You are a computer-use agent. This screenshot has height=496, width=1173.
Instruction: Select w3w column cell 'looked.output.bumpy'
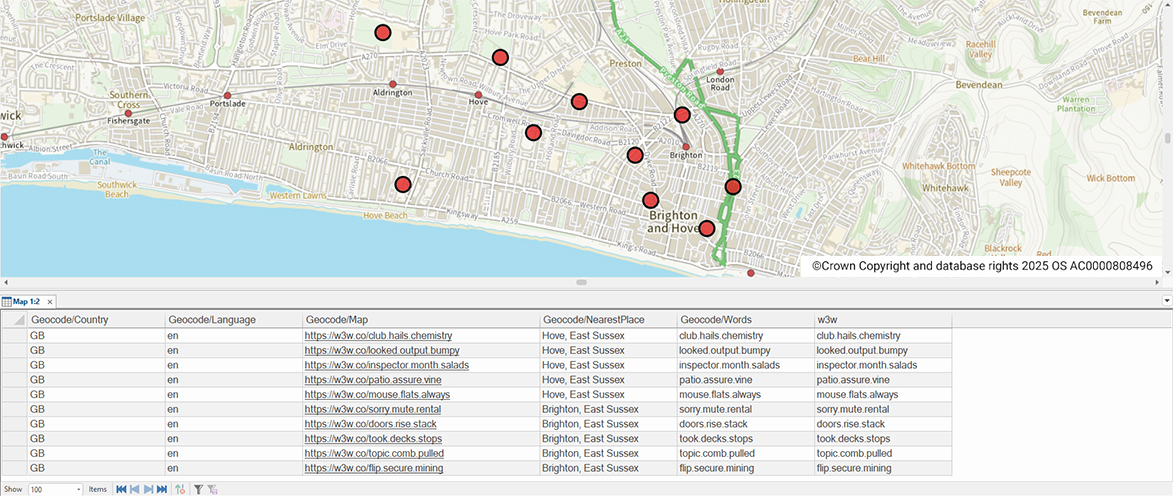[883, 350]
